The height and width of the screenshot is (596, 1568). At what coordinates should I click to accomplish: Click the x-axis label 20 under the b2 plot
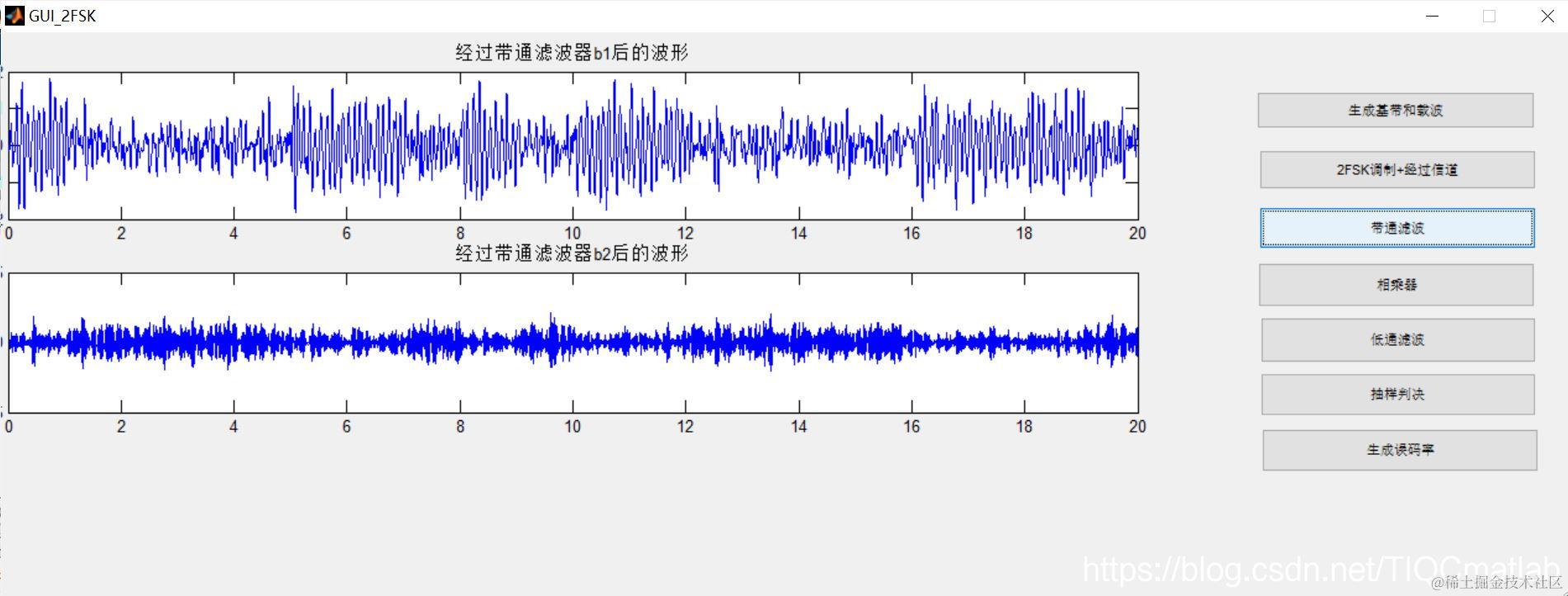coord(1137,427)
